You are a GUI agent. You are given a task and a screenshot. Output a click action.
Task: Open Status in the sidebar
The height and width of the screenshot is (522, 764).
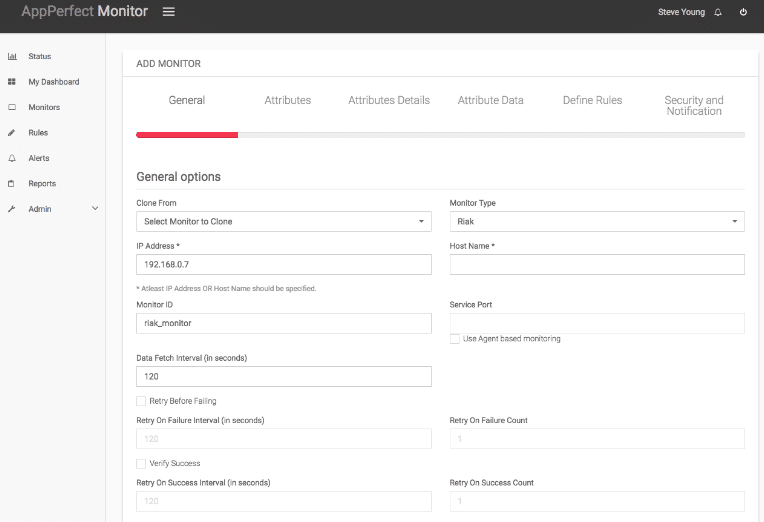39,57
